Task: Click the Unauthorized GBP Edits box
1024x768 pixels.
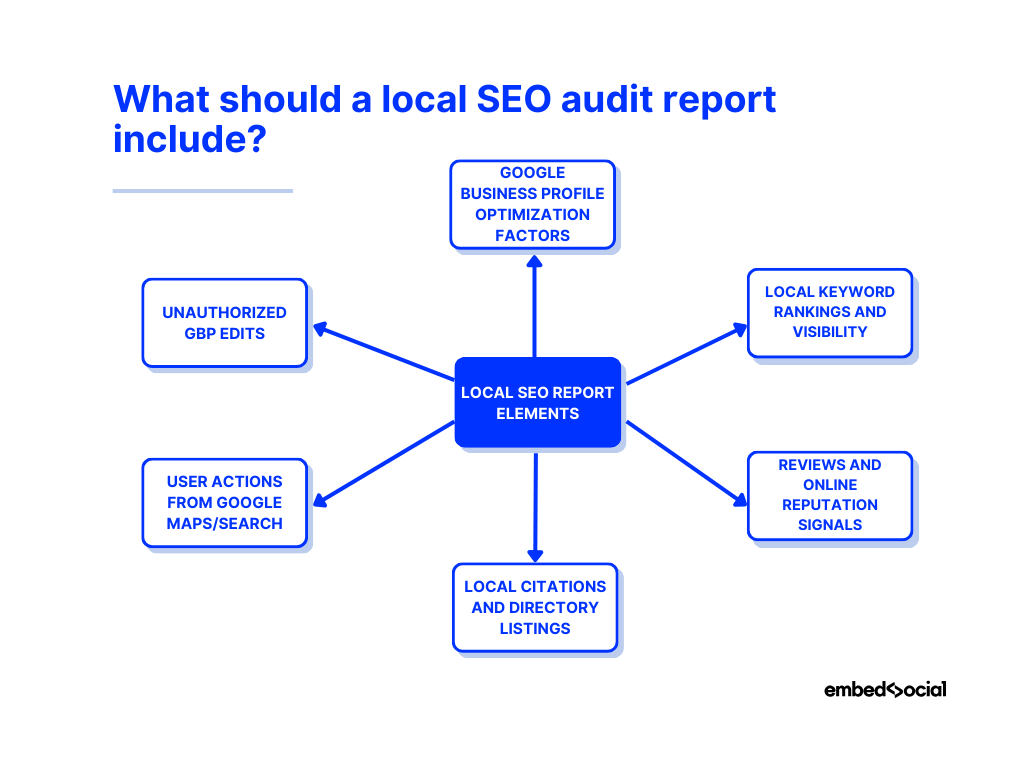Action: point(224,323)
